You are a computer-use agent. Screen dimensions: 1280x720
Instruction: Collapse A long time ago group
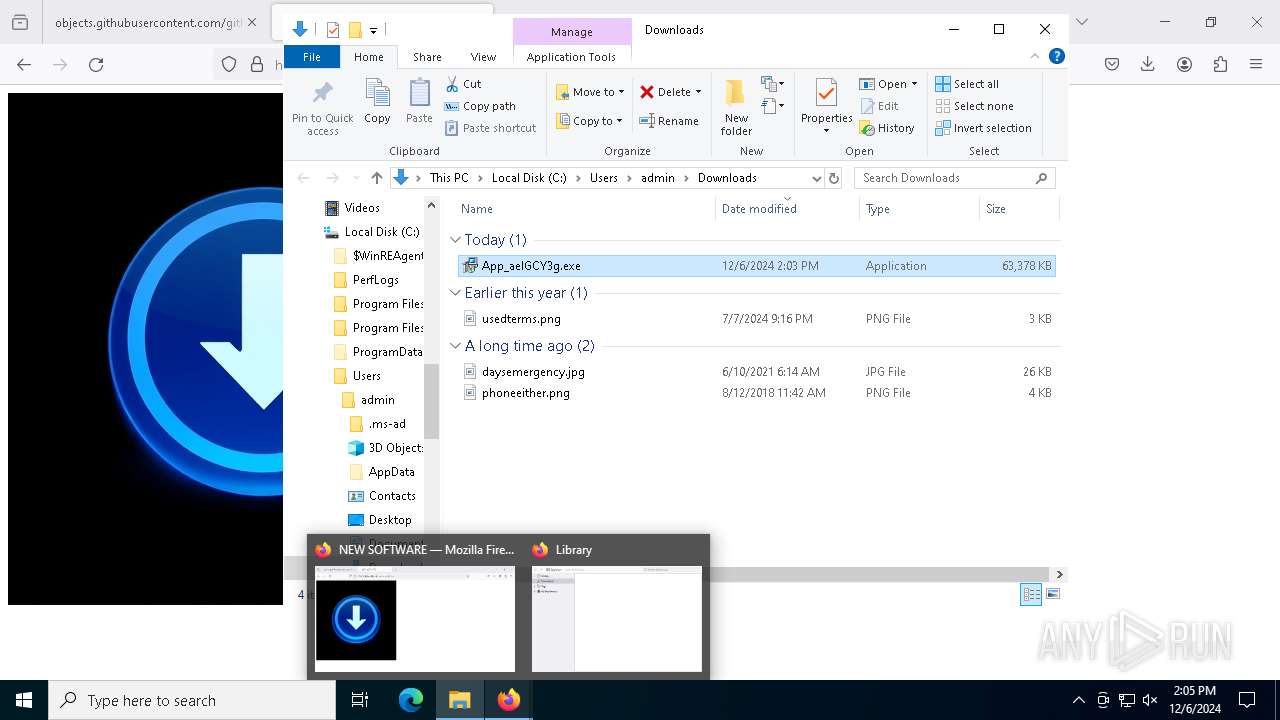coord(456,346)
